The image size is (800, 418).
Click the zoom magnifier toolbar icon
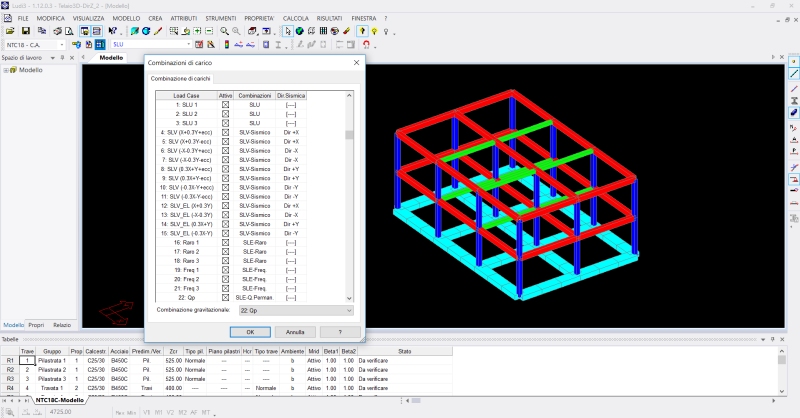tap(223, 31)
